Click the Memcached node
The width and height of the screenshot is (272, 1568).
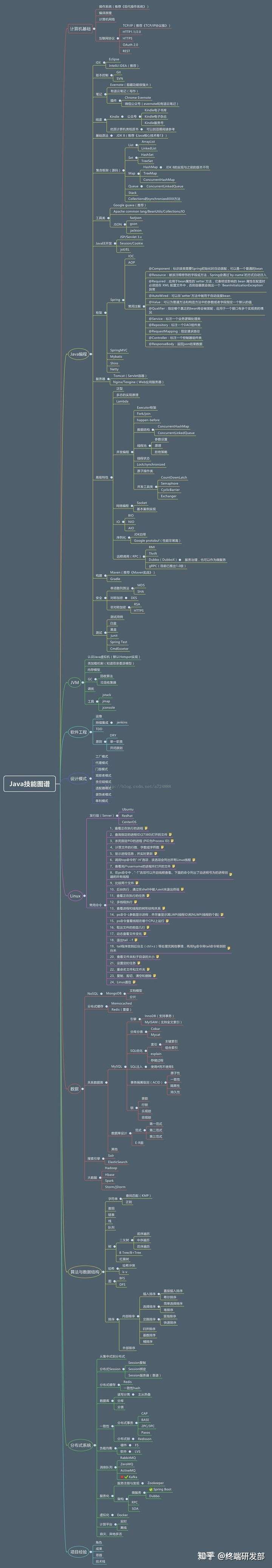click(x=121, y=1003)
